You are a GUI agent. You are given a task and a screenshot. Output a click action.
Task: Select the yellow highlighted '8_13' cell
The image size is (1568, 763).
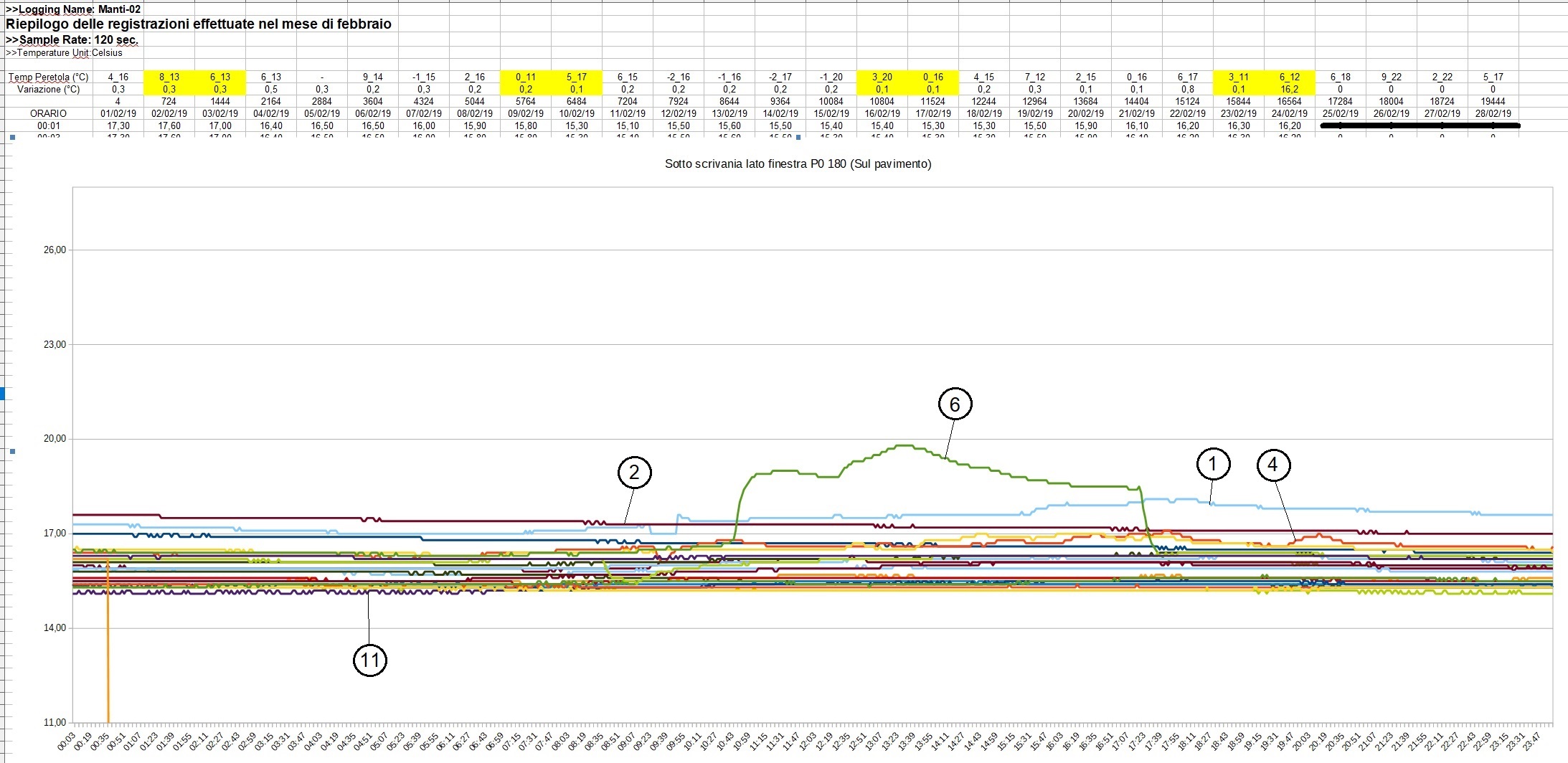point(169,77)
